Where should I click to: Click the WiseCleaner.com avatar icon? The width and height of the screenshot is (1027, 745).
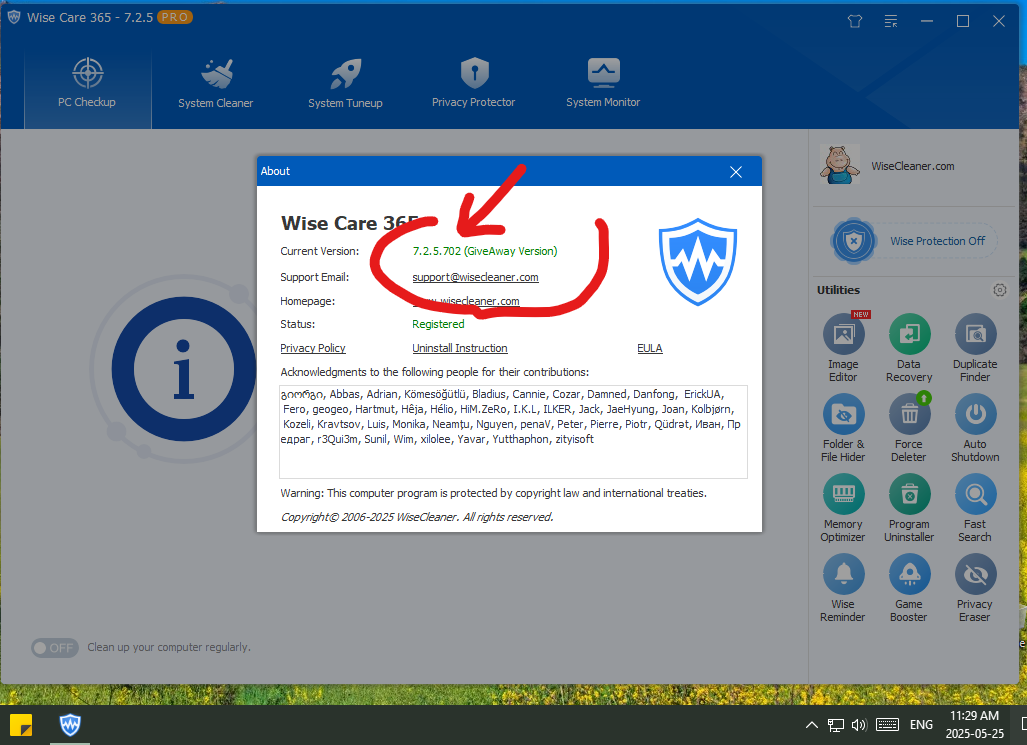click(x=839, y=164)
